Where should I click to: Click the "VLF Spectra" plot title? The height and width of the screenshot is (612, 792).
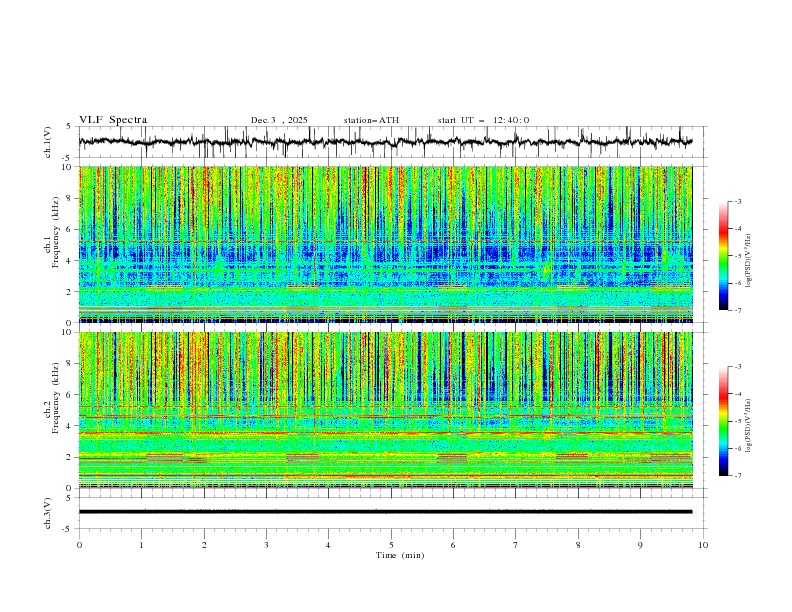point(113,120)
